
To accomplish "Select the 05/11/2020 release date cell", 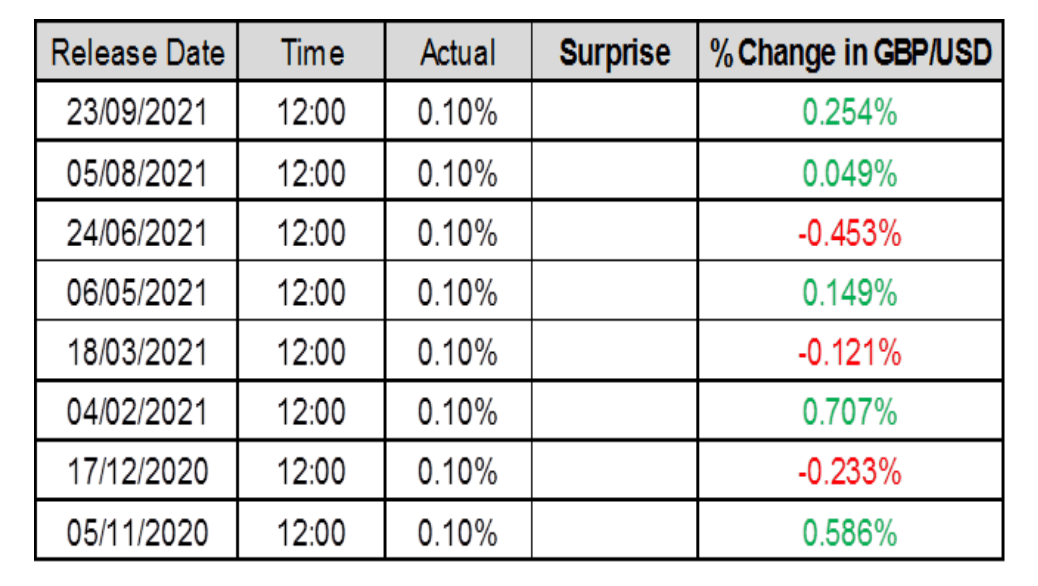I will tap(137, 532).
